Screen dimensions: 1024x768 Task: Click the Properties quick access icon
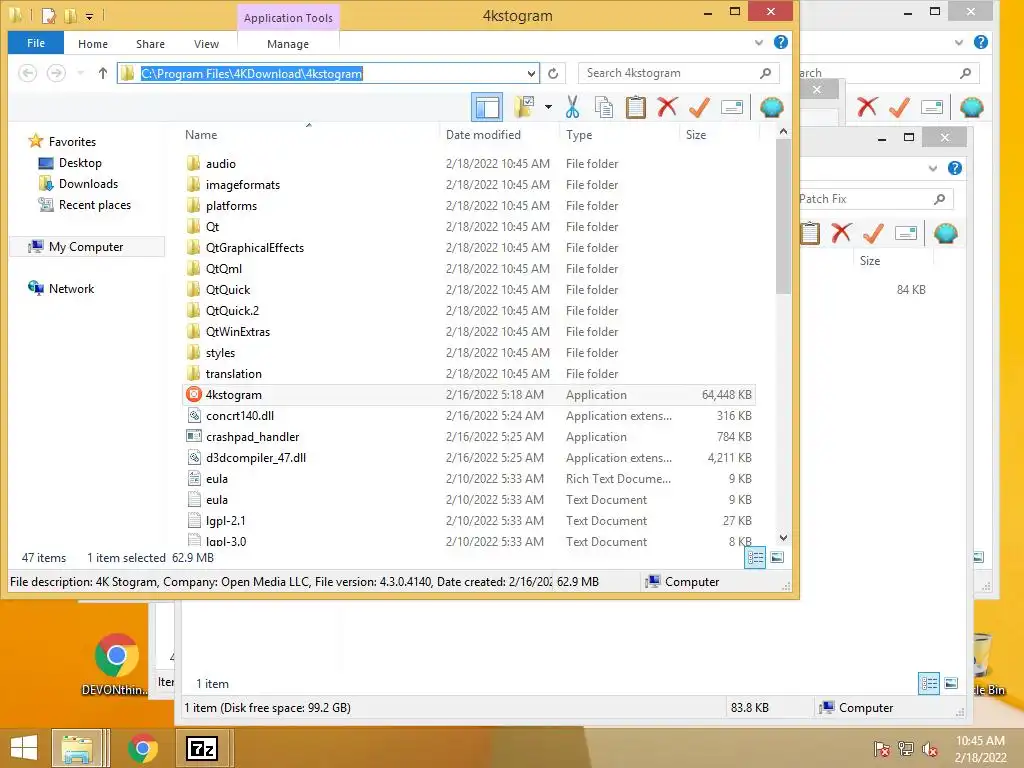click(x=48, y=15)
